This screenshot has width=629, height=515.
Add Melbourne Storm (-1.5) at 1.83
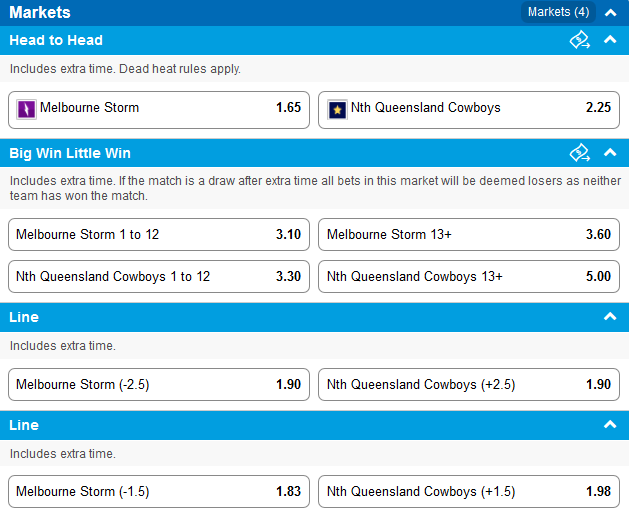tap(159, 492)
